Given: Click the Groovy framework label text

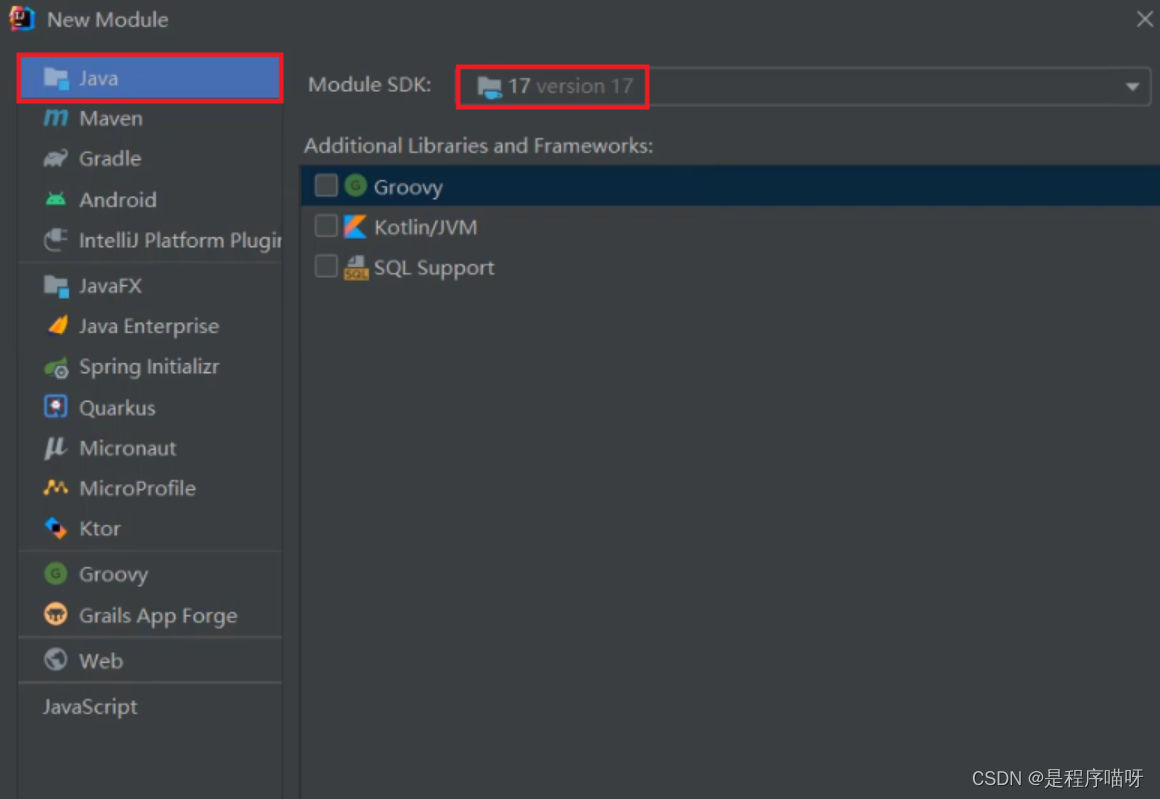Looking at the screenshot, I should coord(408,187).
